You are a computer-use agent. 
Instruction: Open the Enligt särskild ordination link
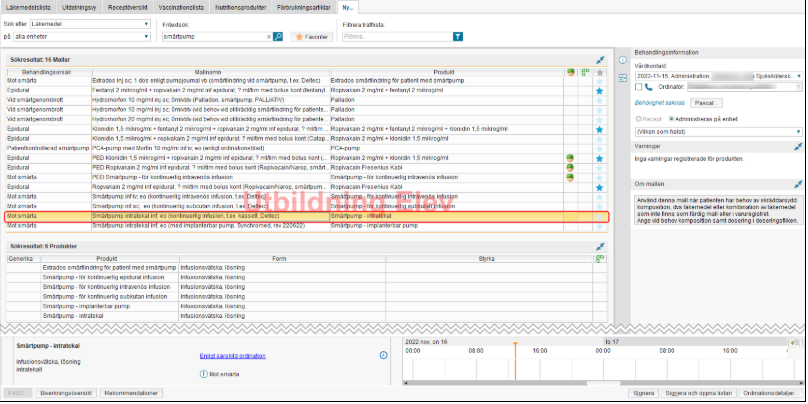232,355
